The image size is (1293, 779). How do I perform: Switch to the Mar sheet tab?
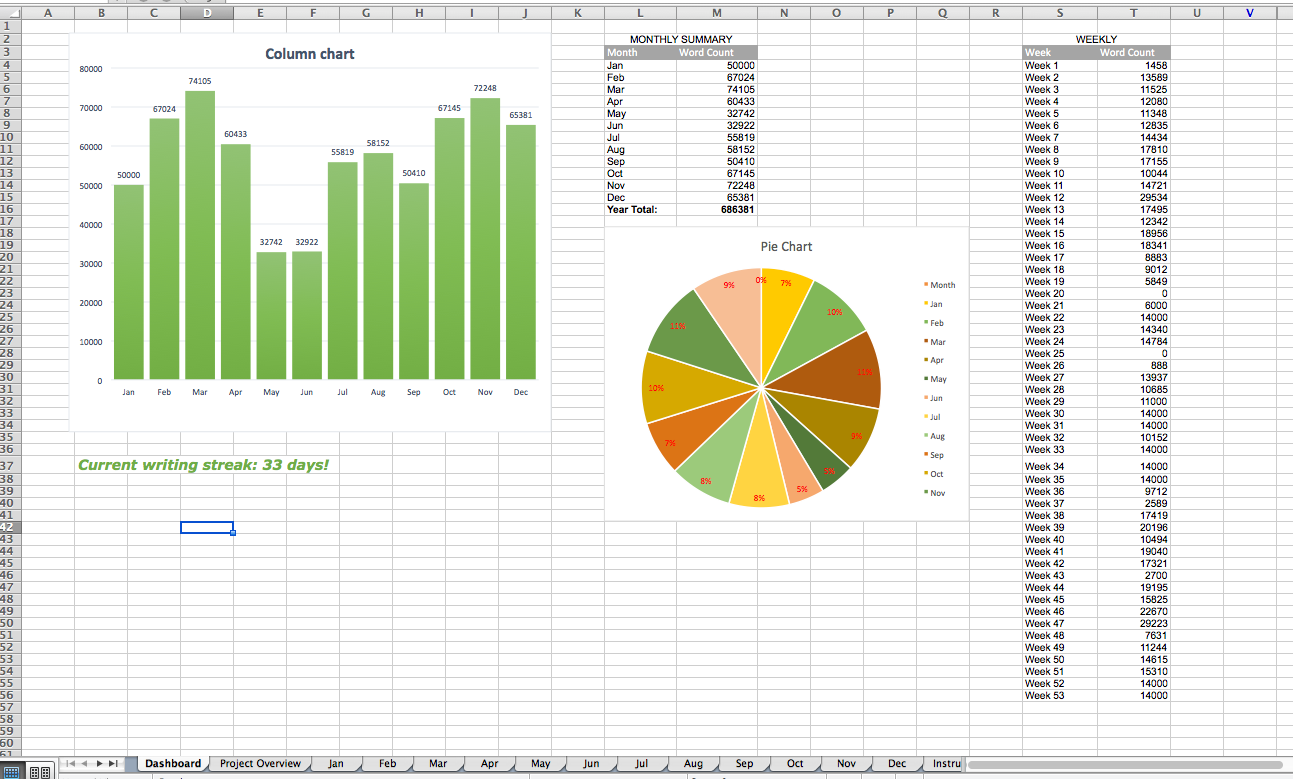438,764
